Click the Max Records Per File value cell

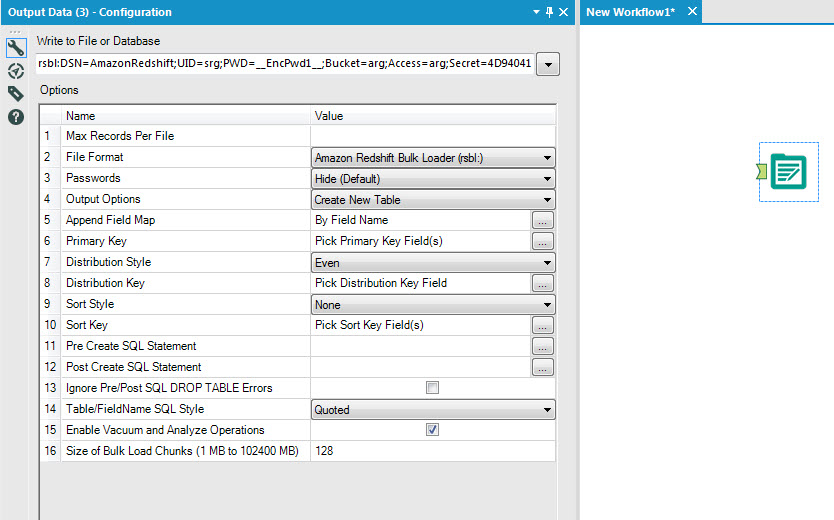click(433, 136)
